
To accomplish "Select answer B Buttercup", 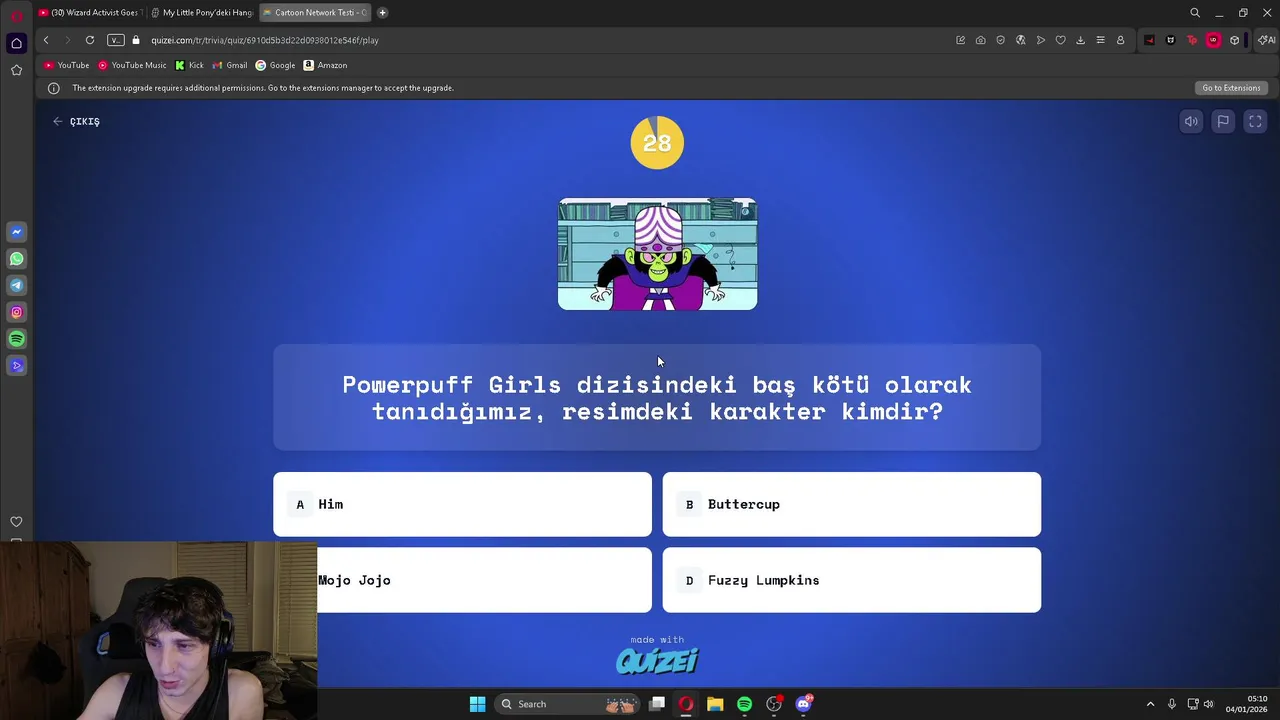I will coord(851,504).
